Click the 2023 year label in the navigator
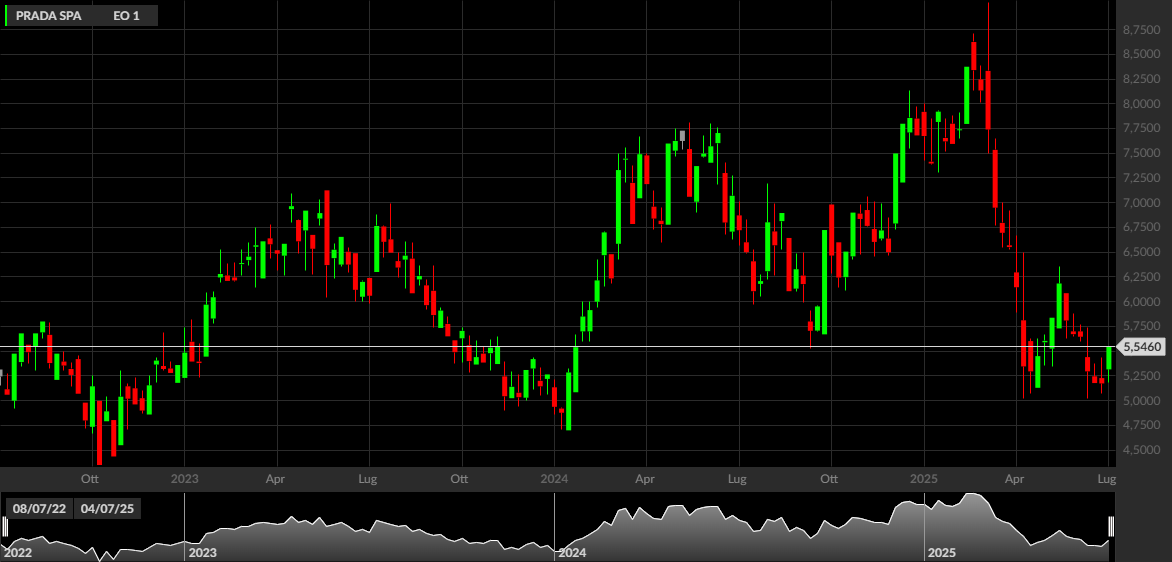The height and width of the screenshot is (562, 1172). click(203, 553)
